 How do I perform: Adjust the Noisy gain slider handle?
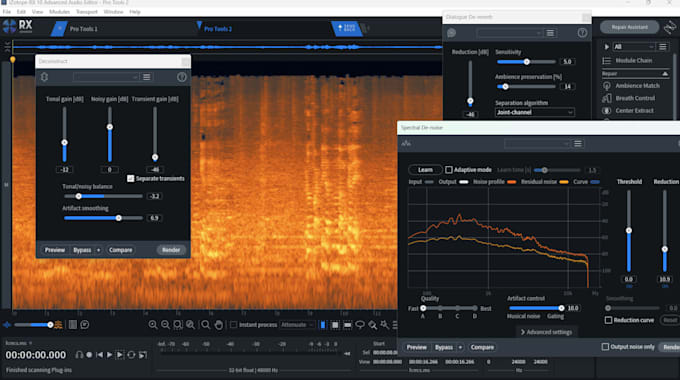pyautogui.click(x=110, y=127)
